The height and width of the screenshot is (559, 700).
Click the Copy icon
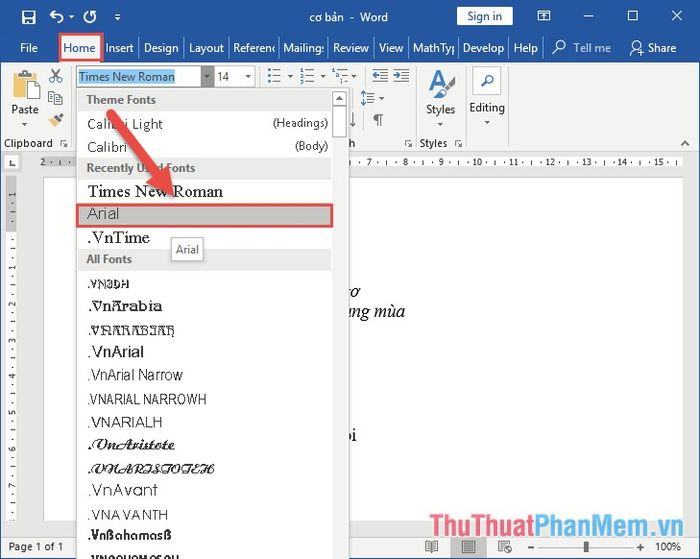coord(55,98)
